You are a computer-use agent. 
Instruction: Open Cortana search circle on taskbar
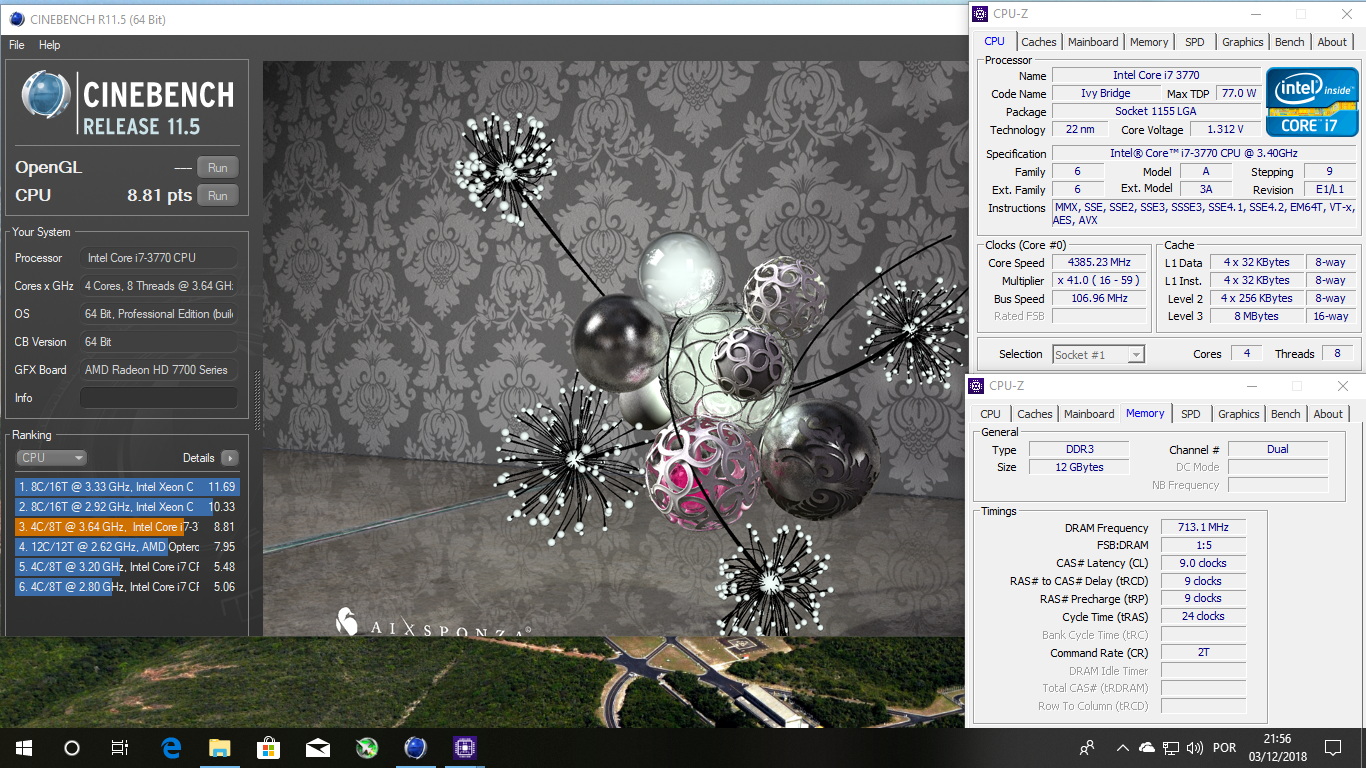pyautogui.click(x=71, y=748)
